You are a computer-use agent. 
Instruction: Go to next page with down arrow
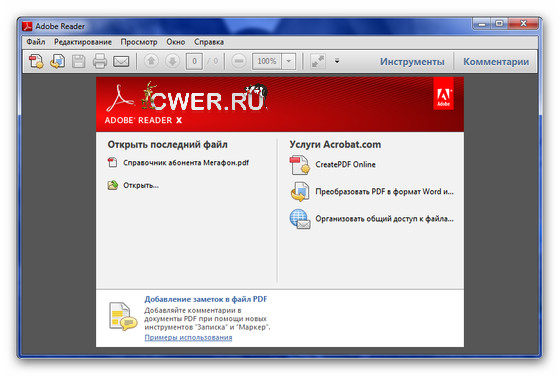click(x=172, y=61)
